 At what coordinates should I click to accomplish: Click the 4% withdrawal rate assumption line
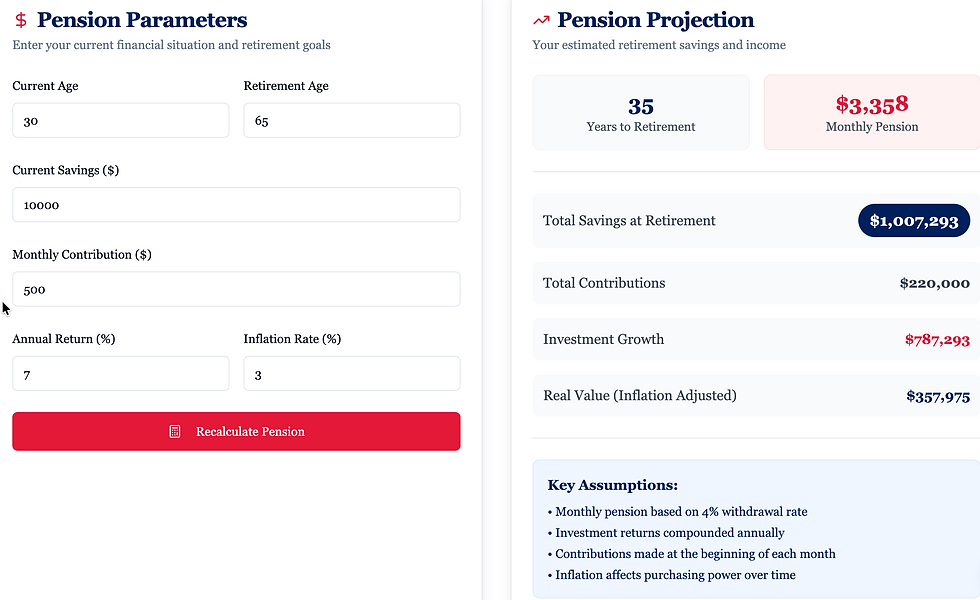point(678,511)
